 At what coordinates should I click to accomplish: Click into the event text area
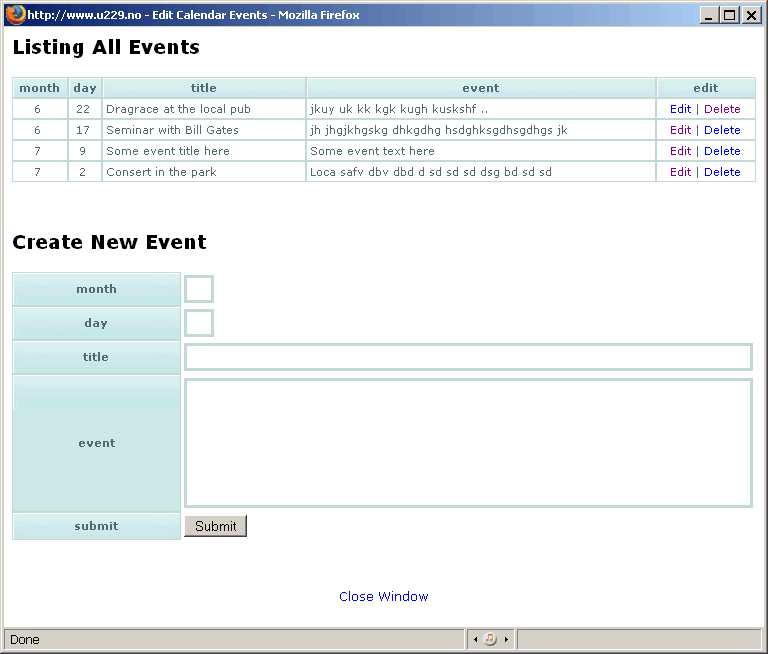[468, 443]
